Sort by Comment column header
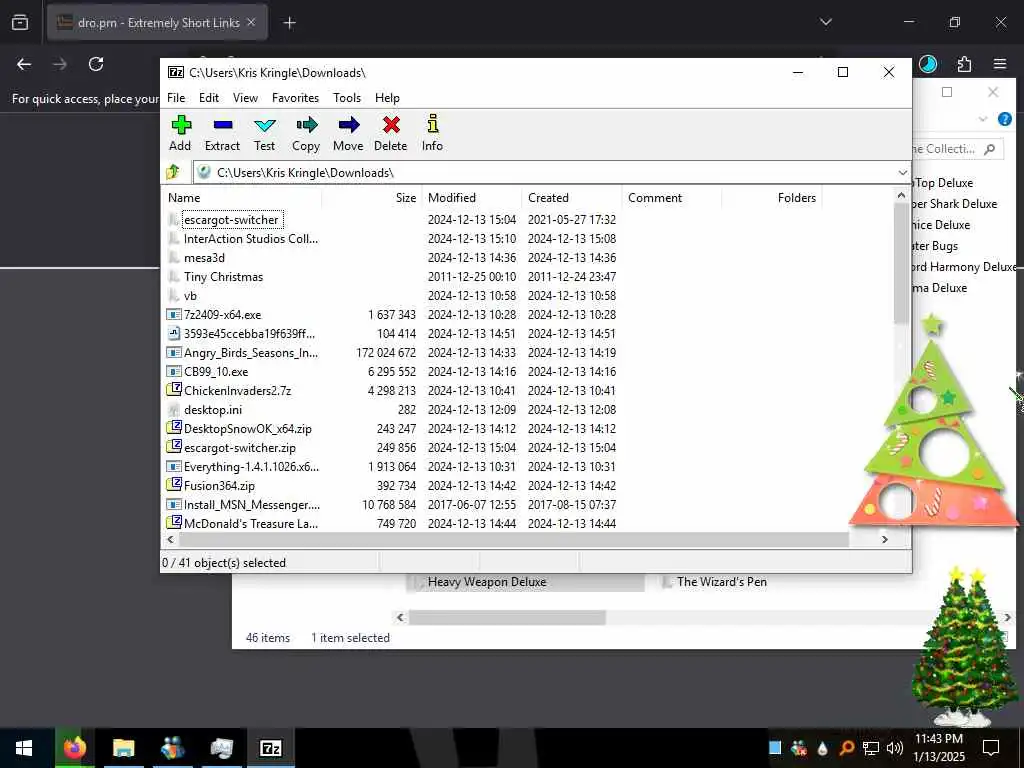The width and height of the screenshot is (1024, 768). coord(671,198)
